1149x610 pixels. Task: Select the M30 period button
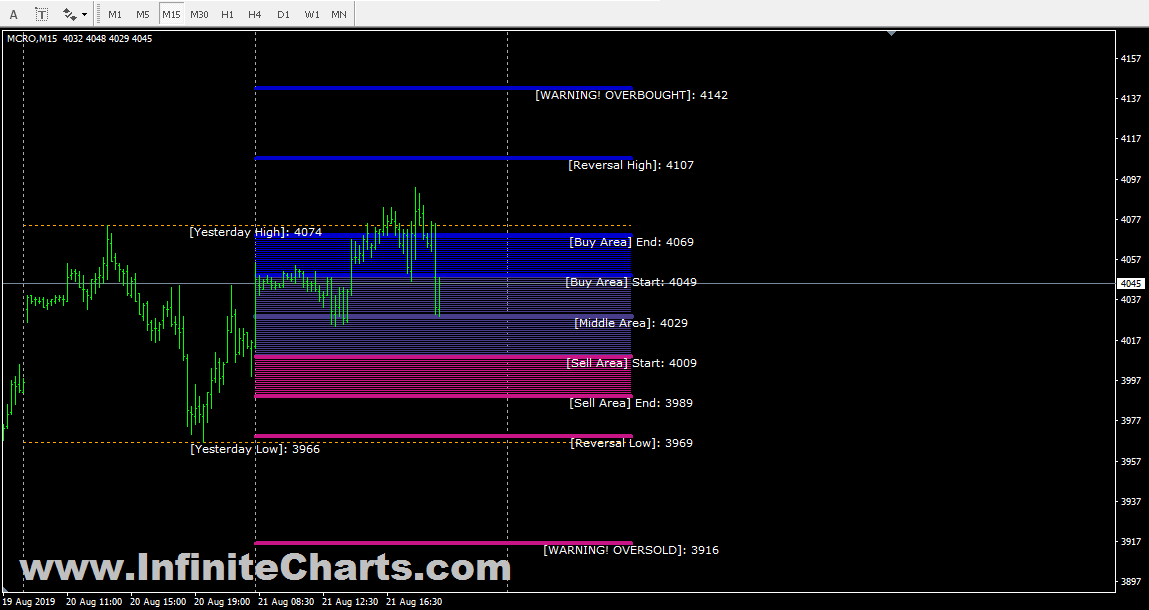point(198,14)
